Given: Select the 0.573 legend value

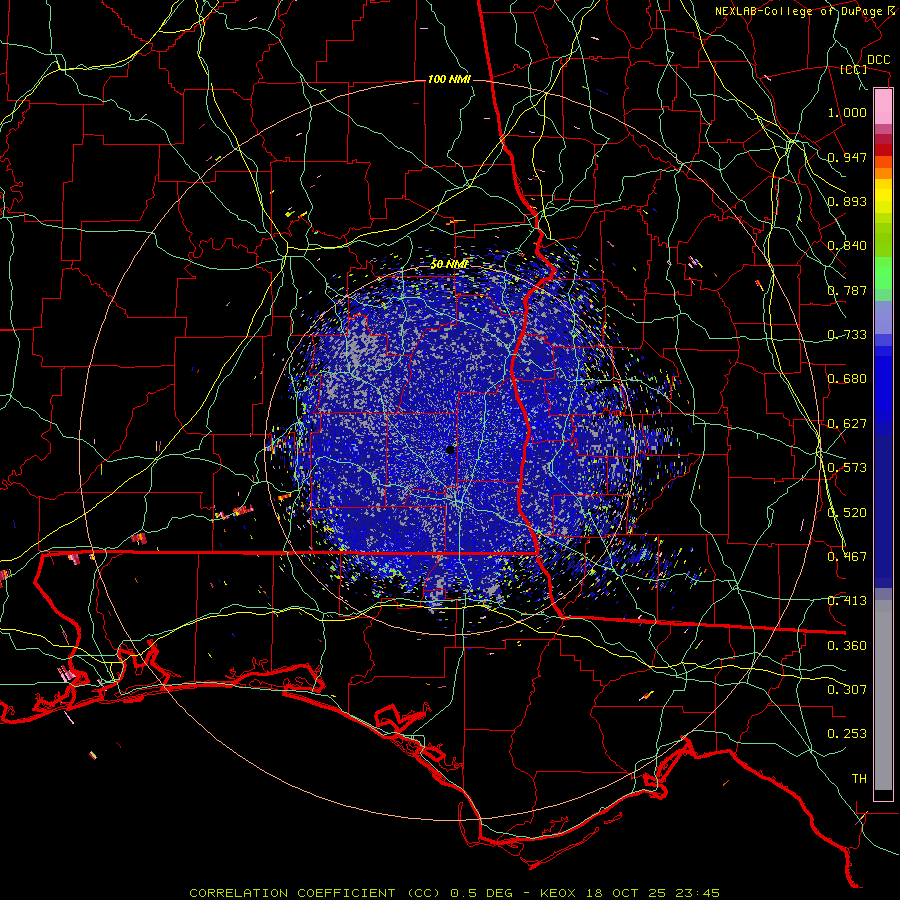Looking at the screenshot, I should click(847, 468).
